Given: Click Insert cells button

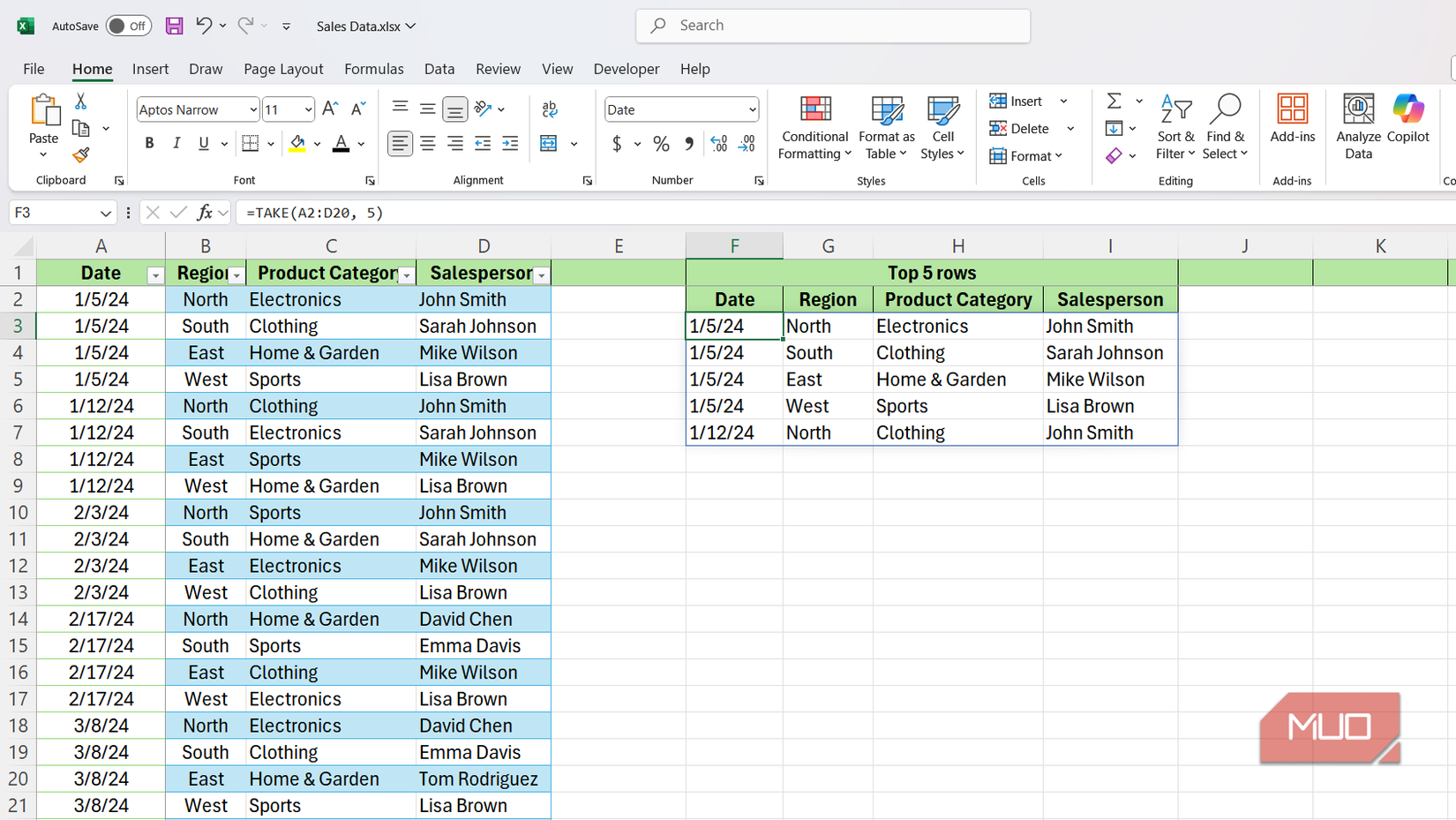Looking at the screenshot, I should click(1017, 102).
